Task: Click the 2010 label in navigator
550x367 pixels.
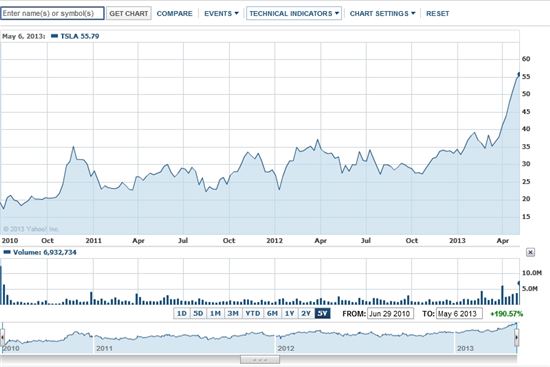Action: 11,348
